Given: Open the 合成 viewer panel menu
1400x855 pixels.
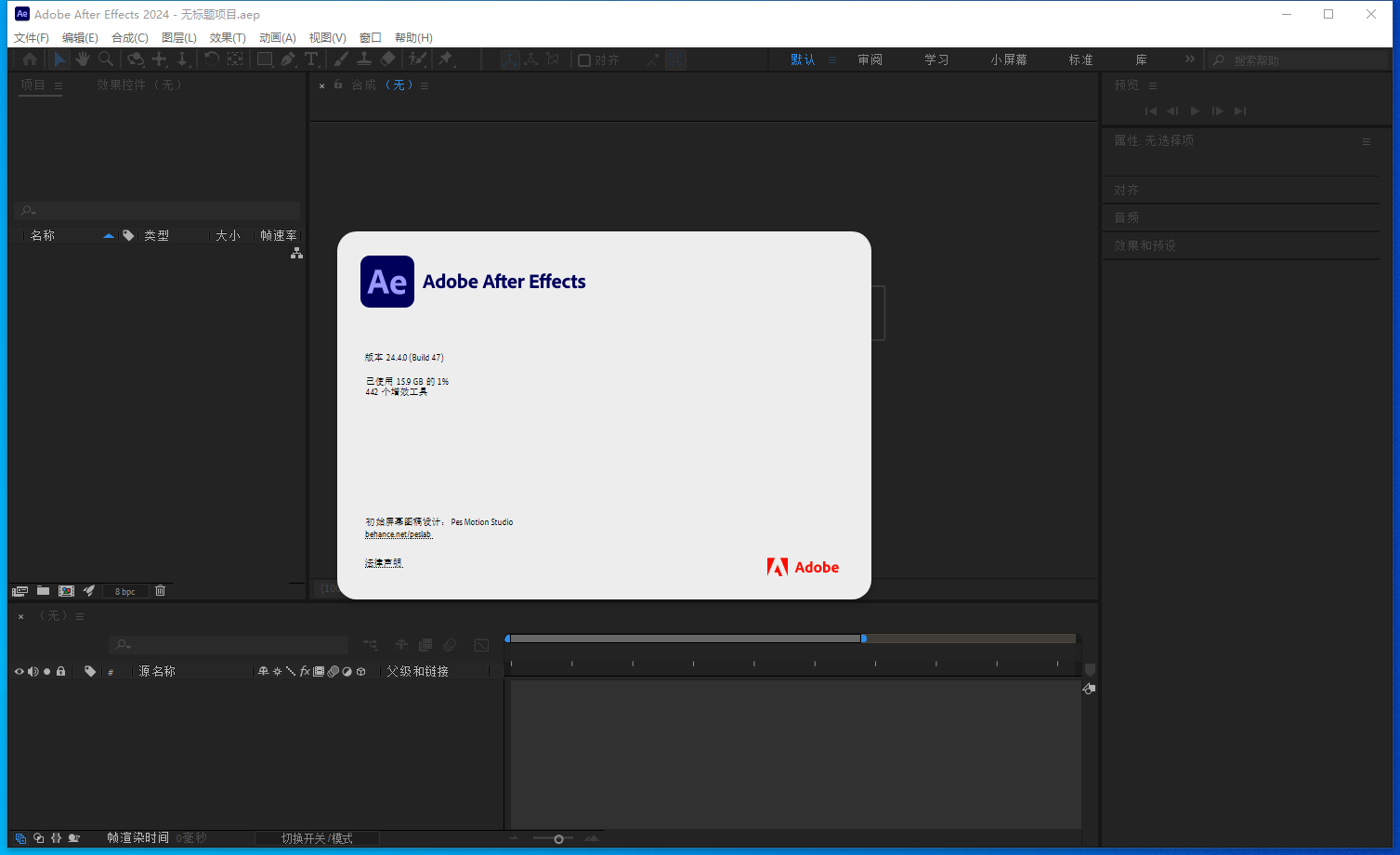Looking at the screenshot, I should (425, 85).
